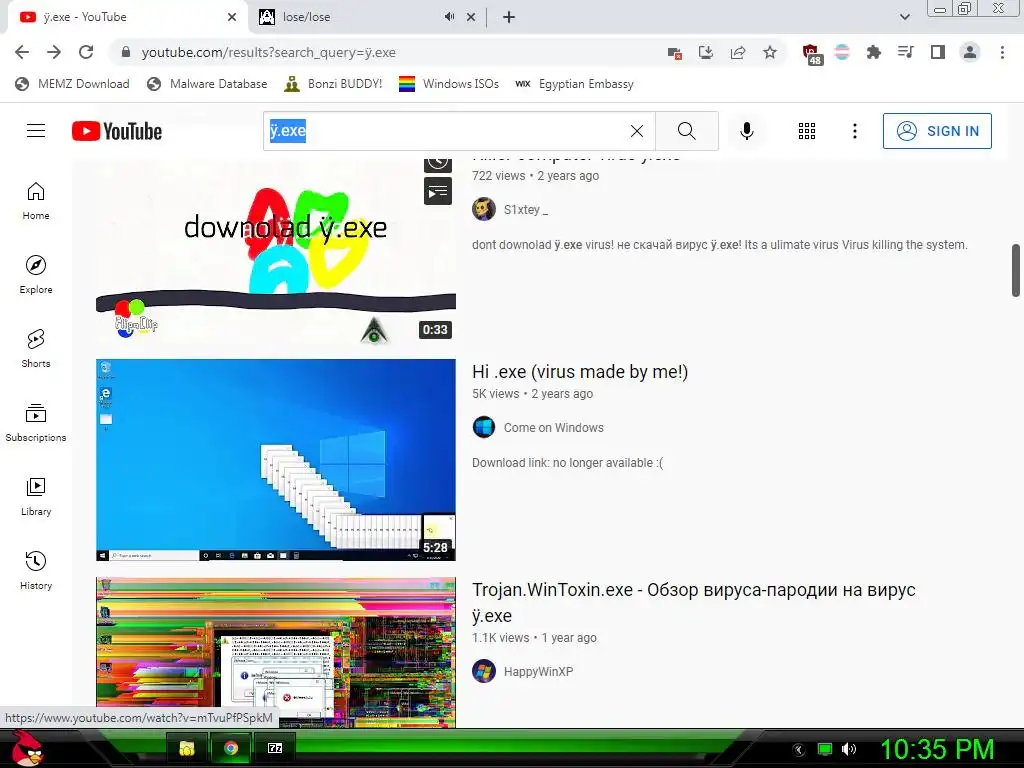Add the ÿ.exe video to queue
The image size is (1024, 768).
tap(438, 192)
